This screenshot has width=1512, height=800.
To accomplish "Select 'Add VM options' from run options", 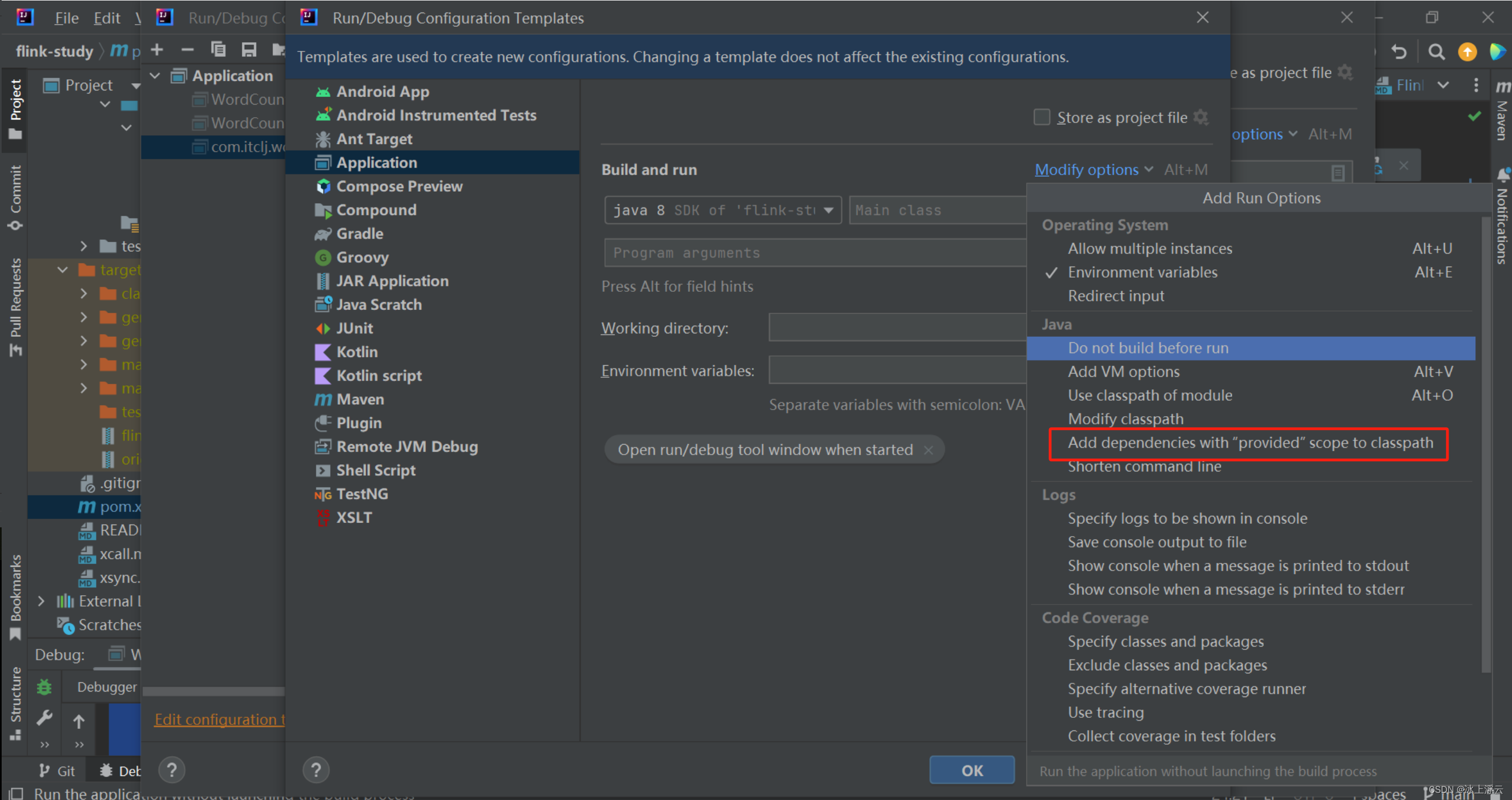I will click(x=1121, y=370).
